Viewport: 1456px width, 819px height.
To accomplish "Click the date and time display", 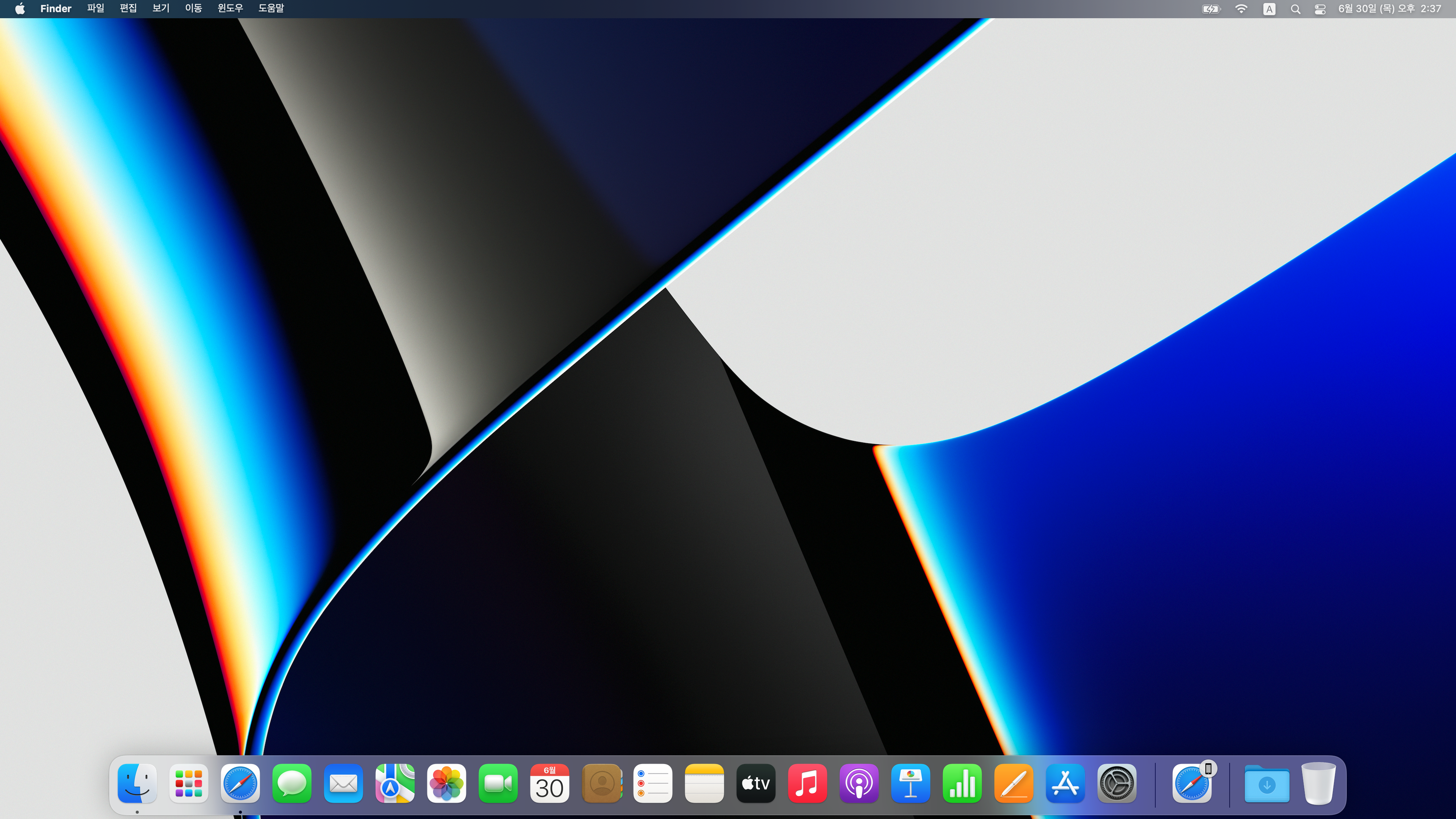I will coord(1389,8).
